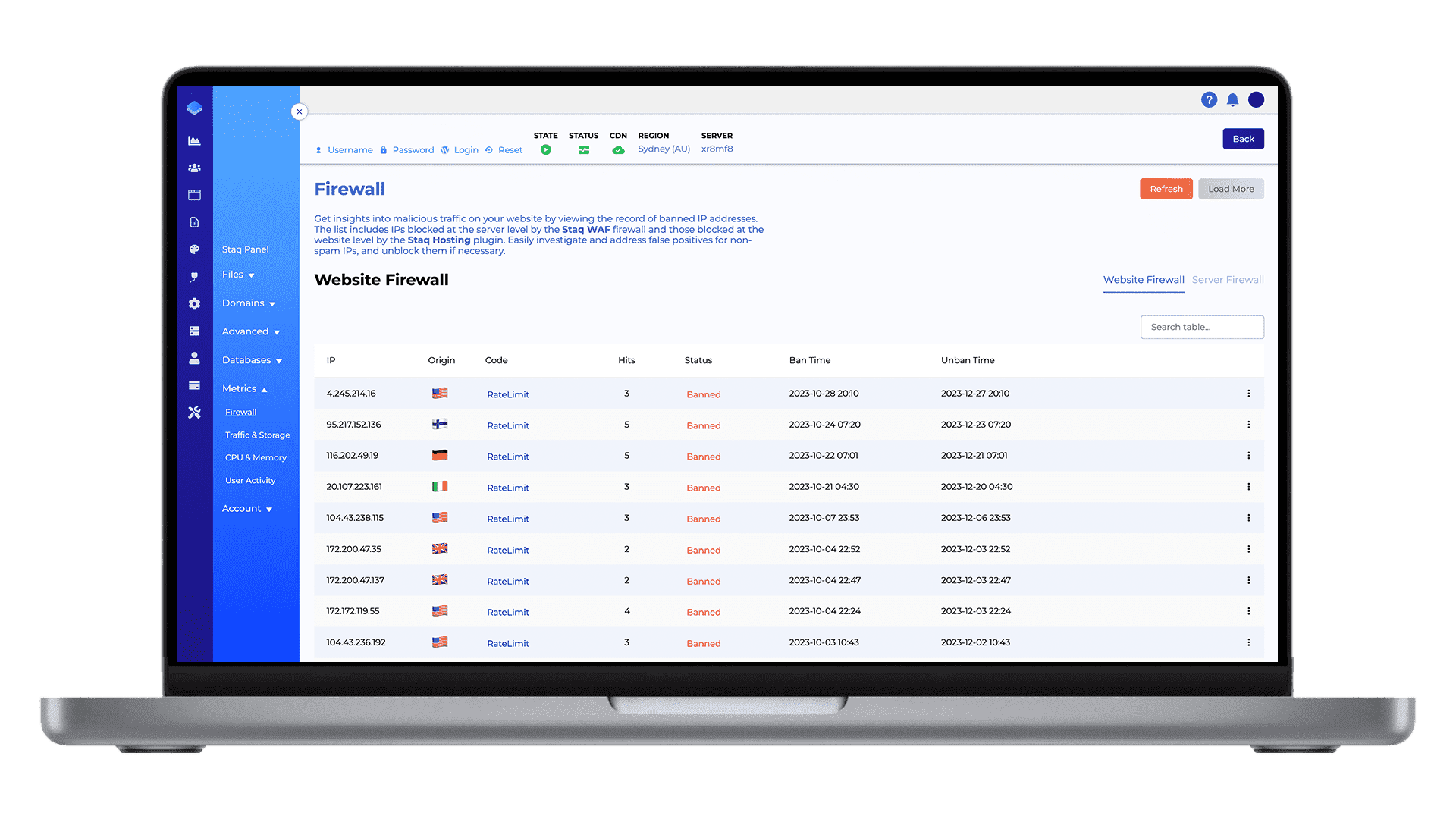
Task: Open settings using the gear icon
Action: click(x=195, y=303)
